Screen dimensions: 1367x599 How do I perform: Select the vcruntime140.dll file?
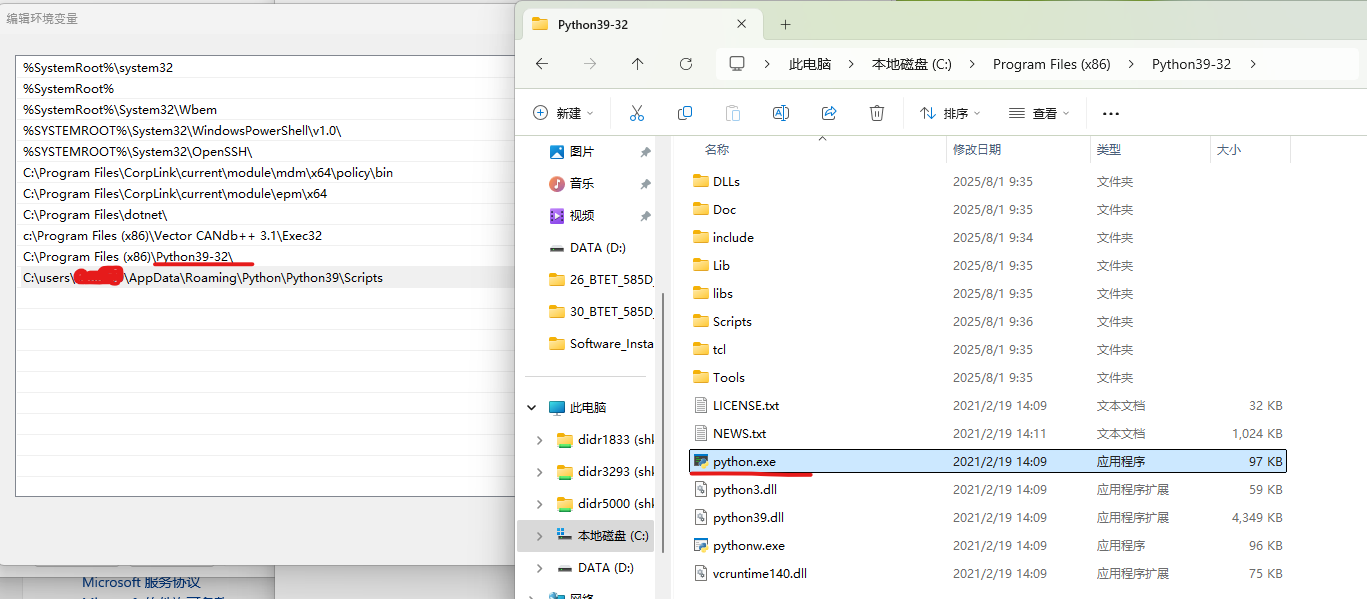pyautogui.click(x=988, y=574)
